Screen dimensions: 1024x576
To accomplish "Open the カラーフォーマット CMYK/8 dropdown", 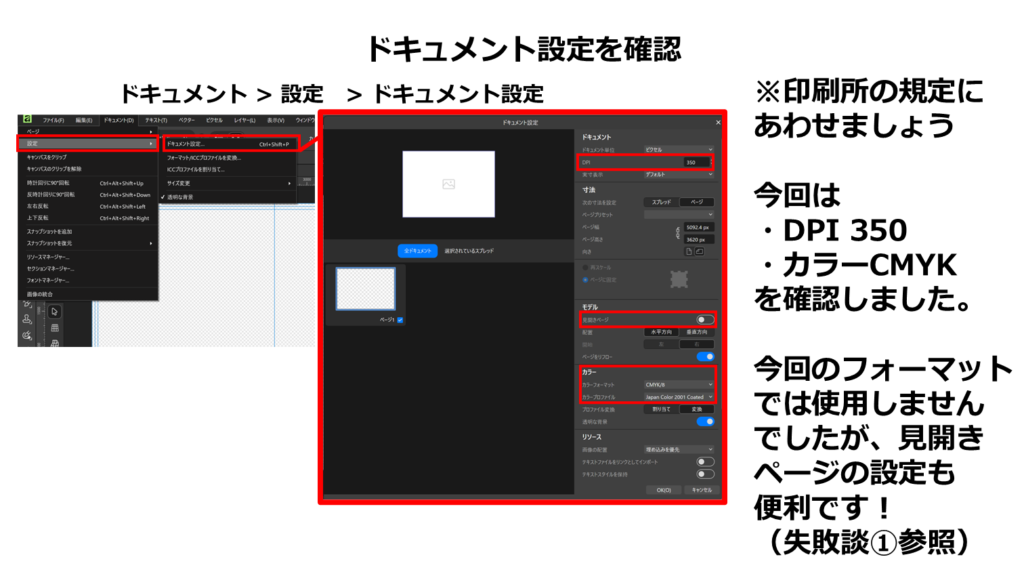I will [678, 384].
